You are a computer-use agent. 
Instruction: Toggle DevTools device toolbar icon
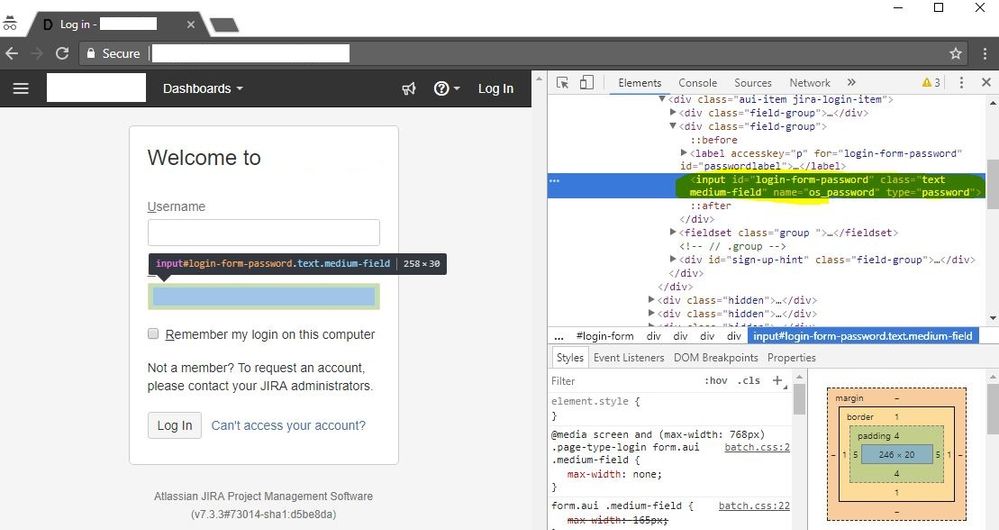click(586, 83)
